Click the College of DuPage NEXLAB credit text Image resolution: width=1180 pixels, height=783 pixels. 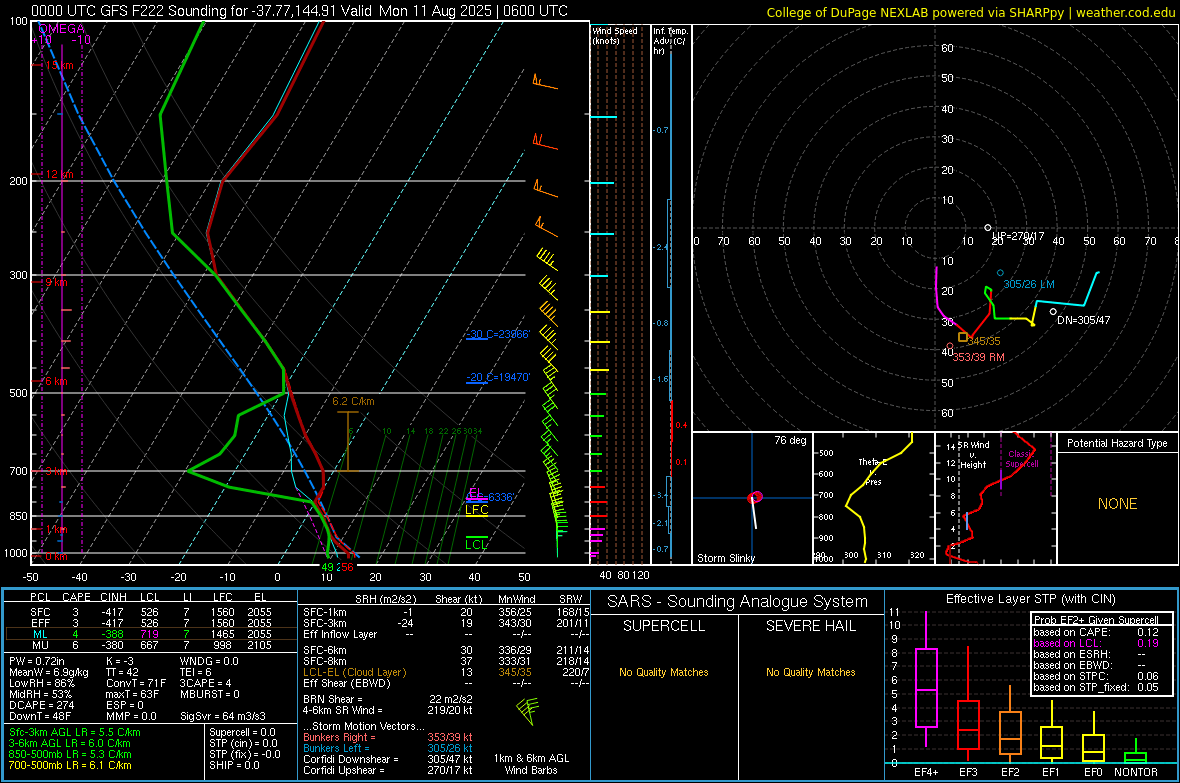(x=970, y=12)
